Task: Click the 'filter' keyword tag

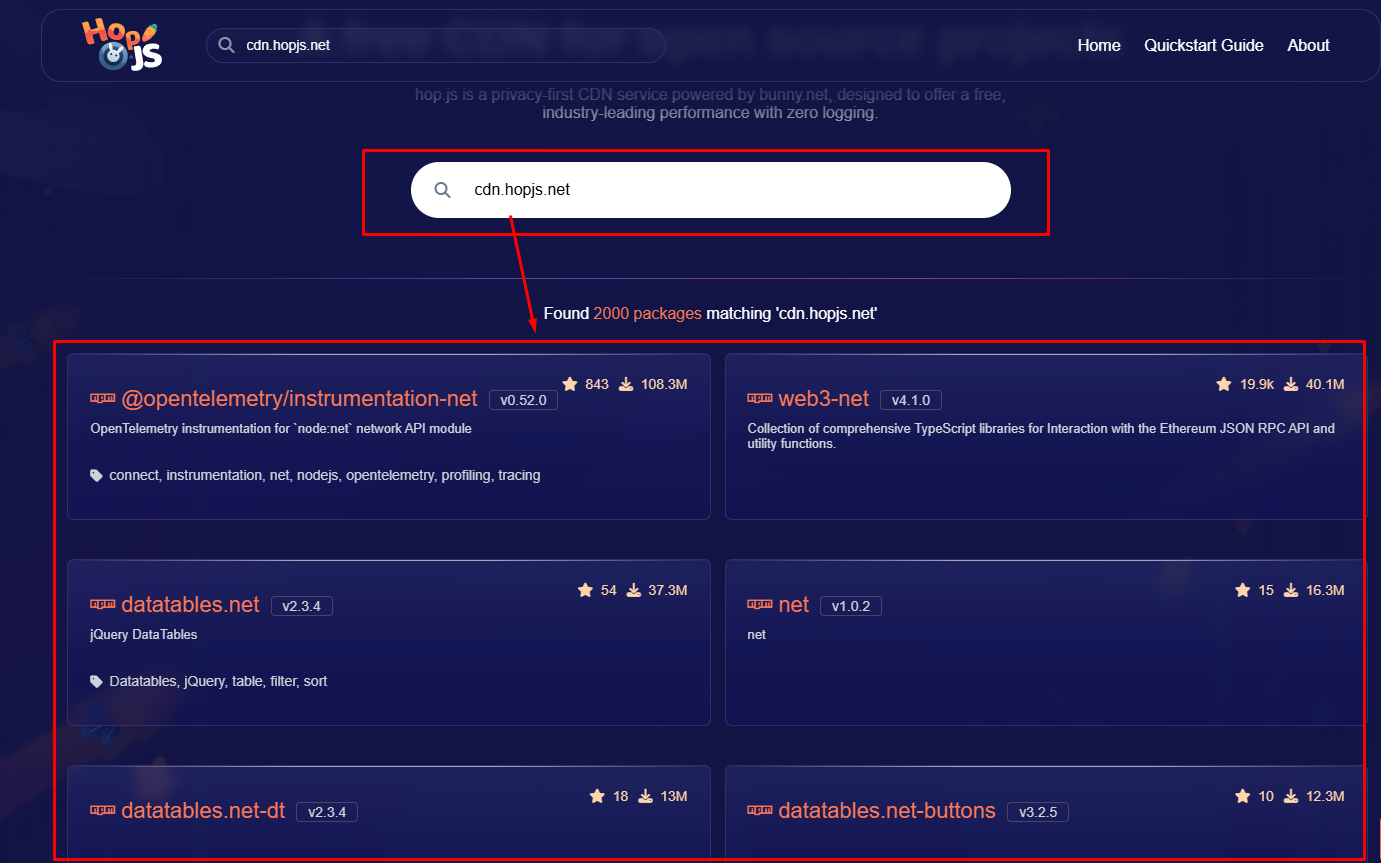Action: 283,681
